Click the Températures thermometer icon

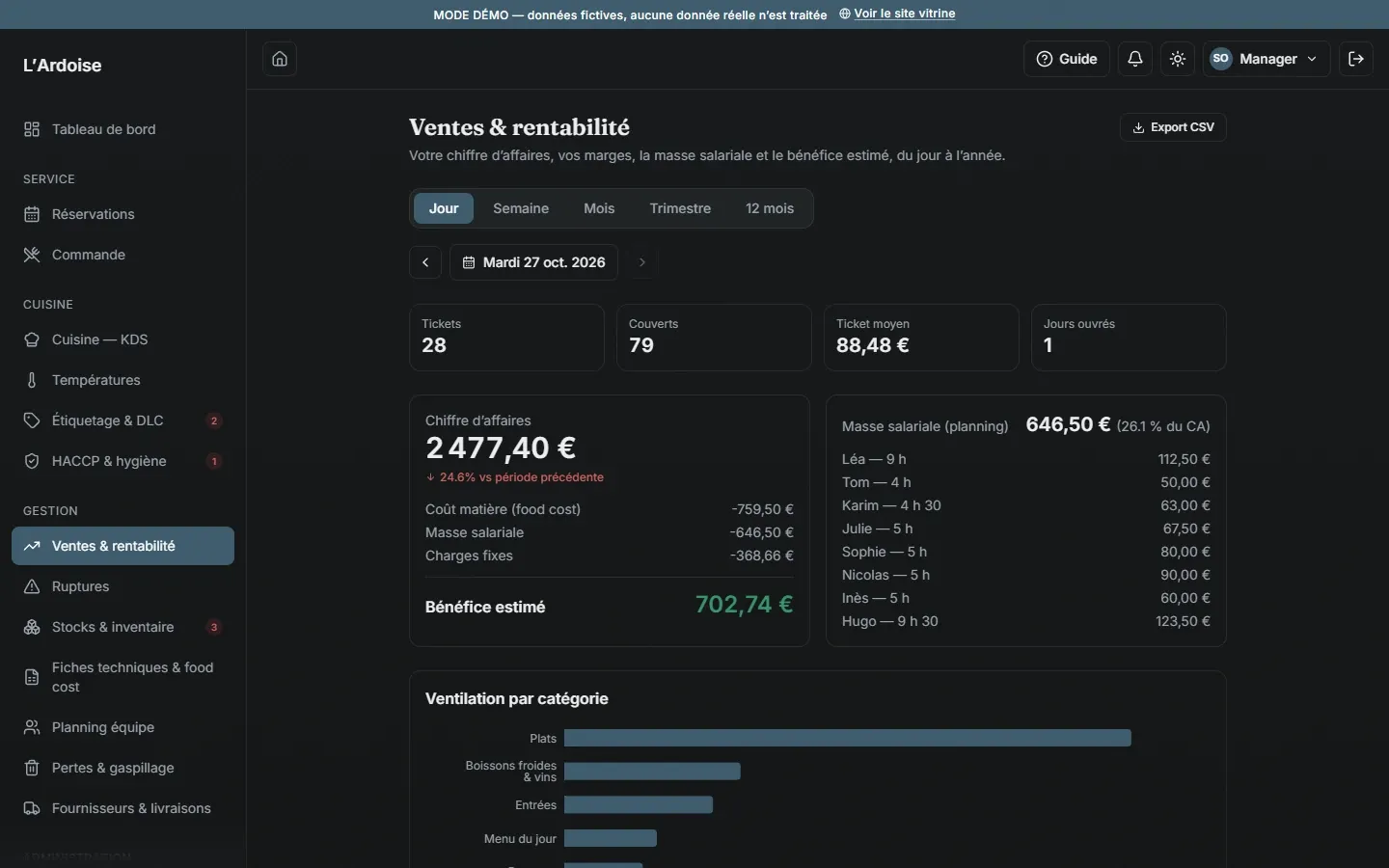[x=32, y=380]
